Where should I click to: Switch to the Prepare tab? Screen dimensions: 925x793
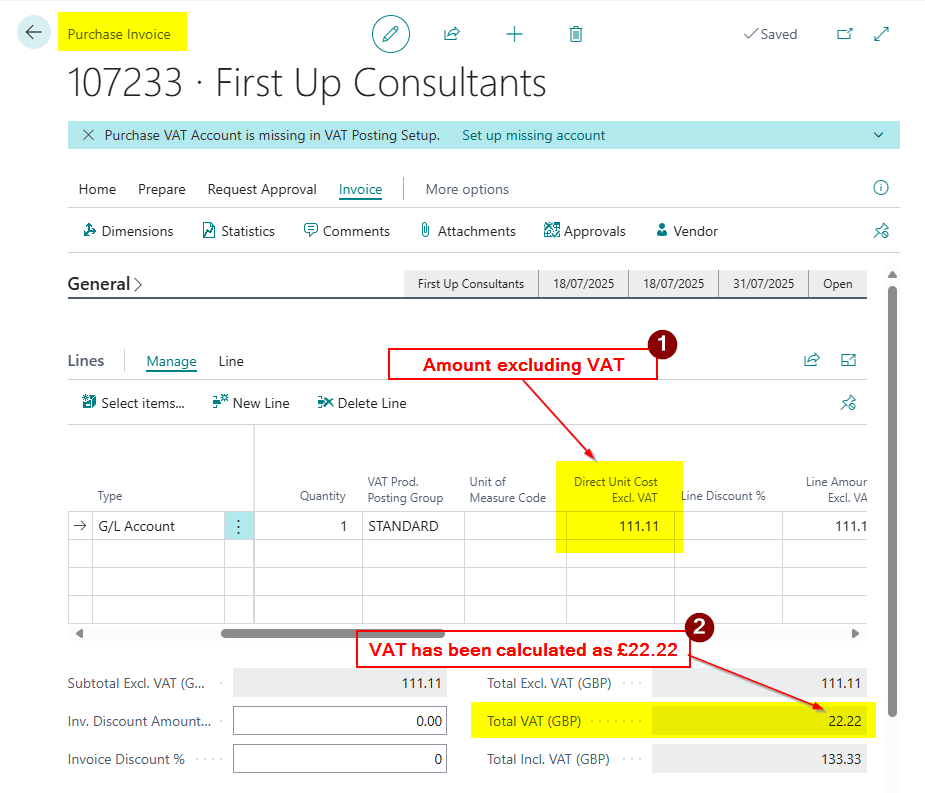click(x=162, y=189)
